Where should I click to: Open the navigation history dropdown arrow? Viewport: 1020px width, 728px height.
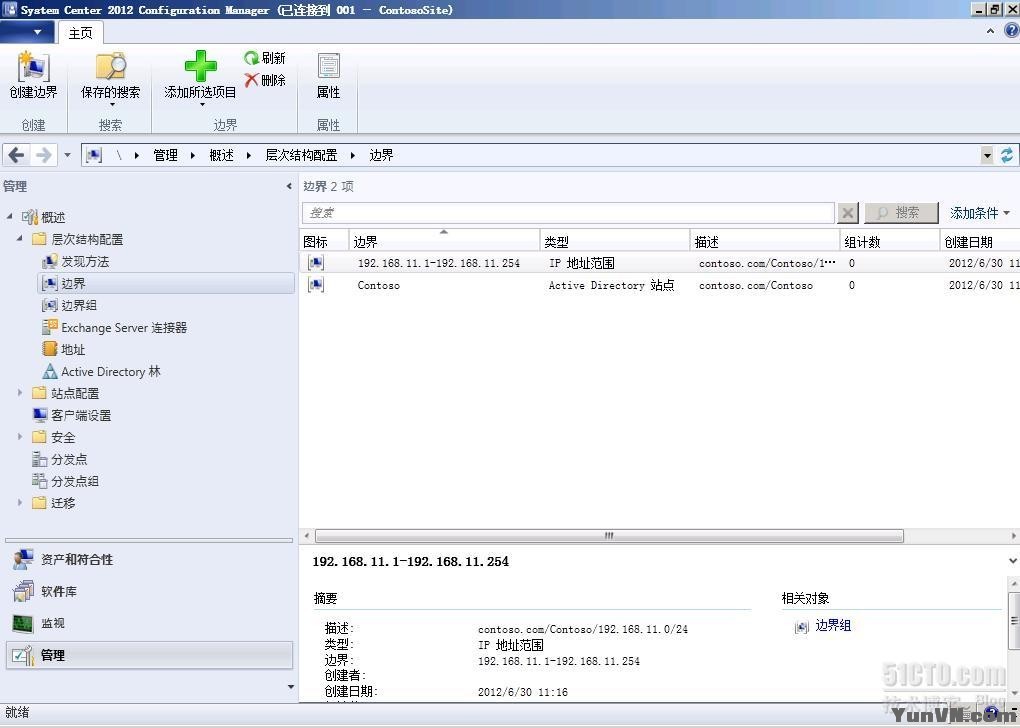[67, 155]
